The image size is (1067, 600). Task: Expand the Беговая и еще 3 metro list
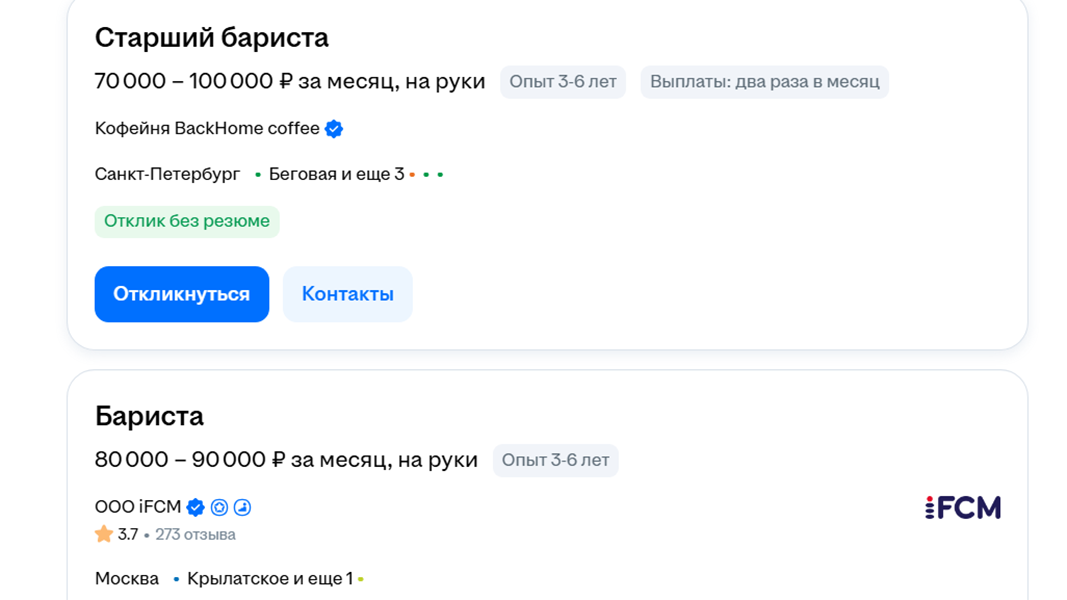(x=336, y=174)
